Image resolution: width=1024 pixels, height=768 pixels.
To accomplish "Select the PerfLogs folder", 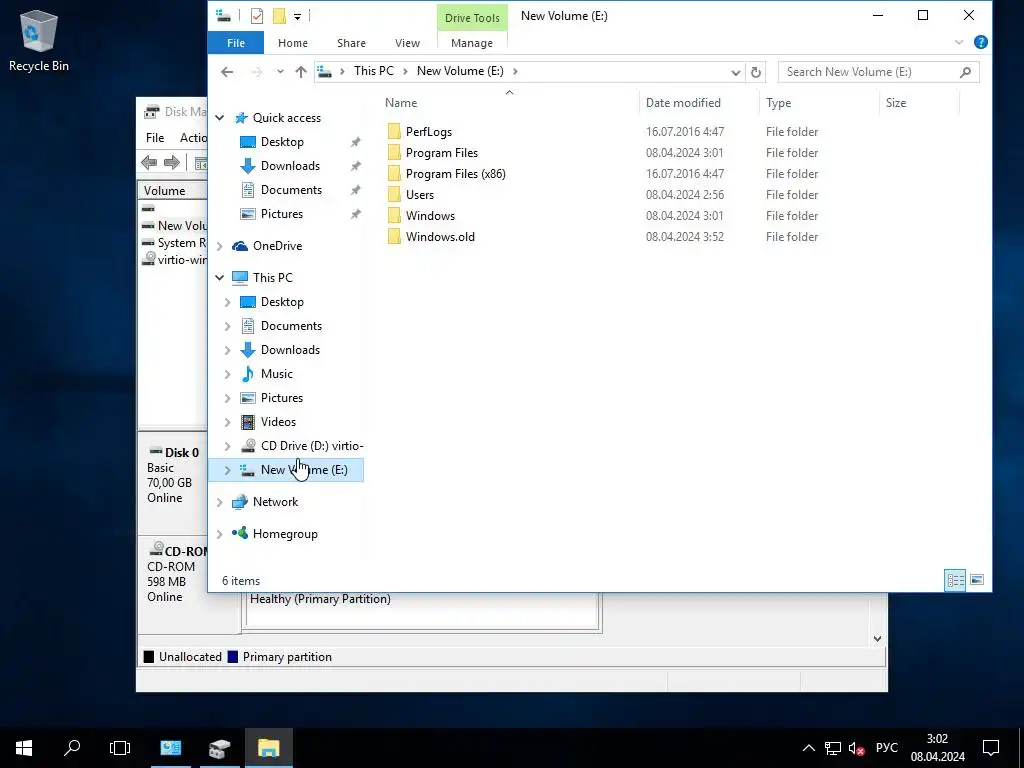I will click(428, 132).
